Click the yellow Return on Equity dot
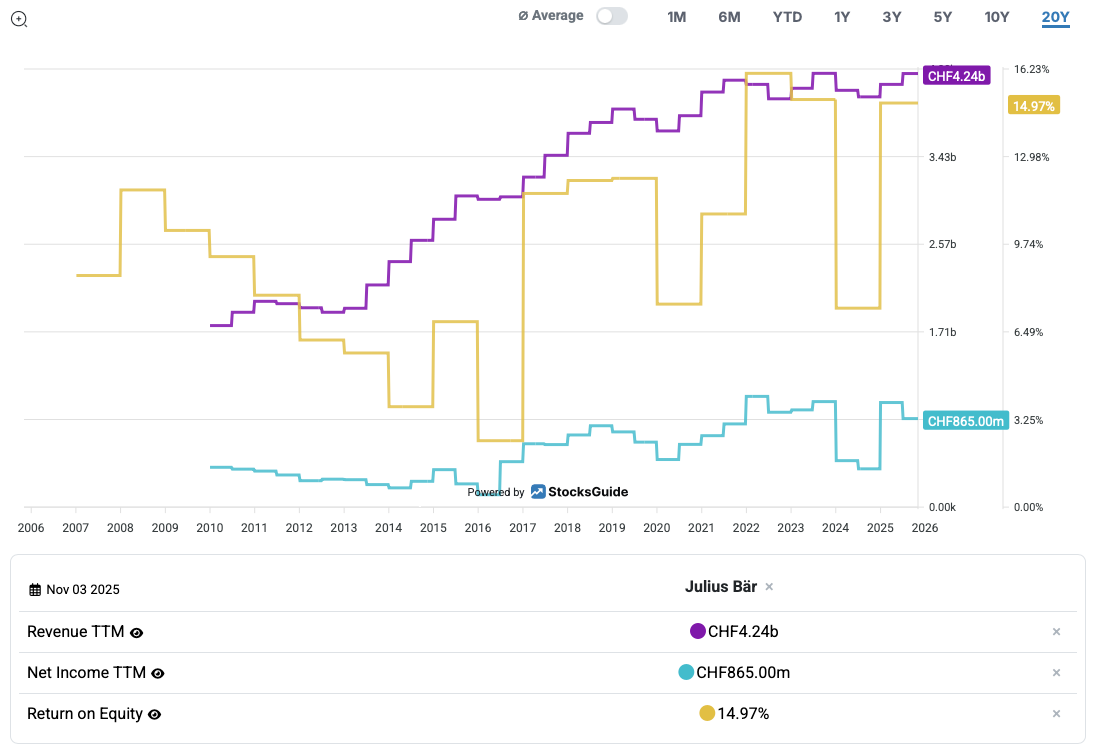This screenshot has height=749, width=1096. coord(707,713)
